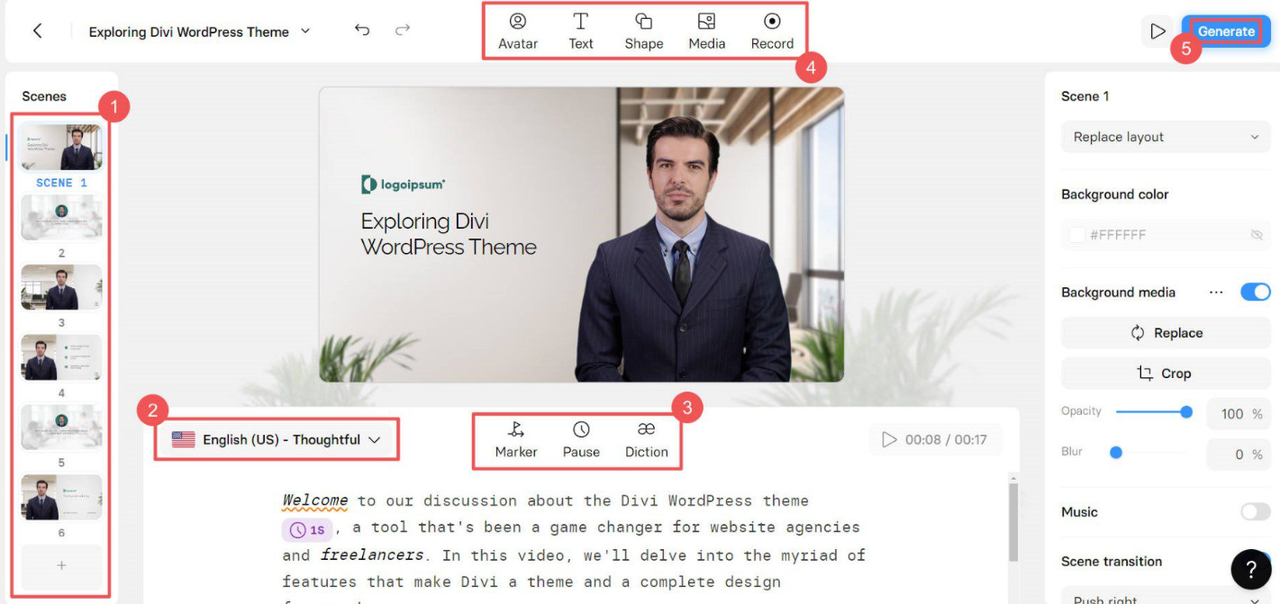
Task: Select the logoipsum logo on canvas
Action: [x=403, y=184]
